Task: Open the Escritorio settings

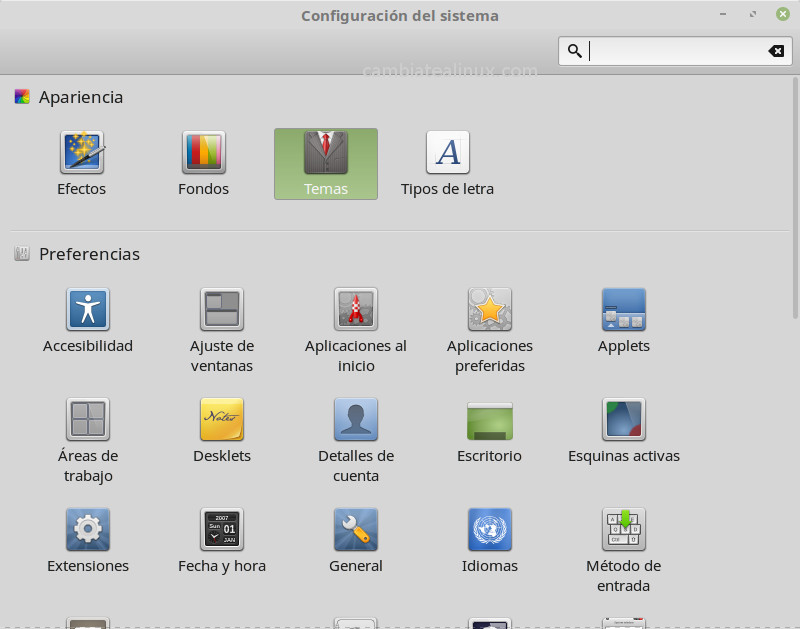Action: pyautogui.click(x=489, y=428)
